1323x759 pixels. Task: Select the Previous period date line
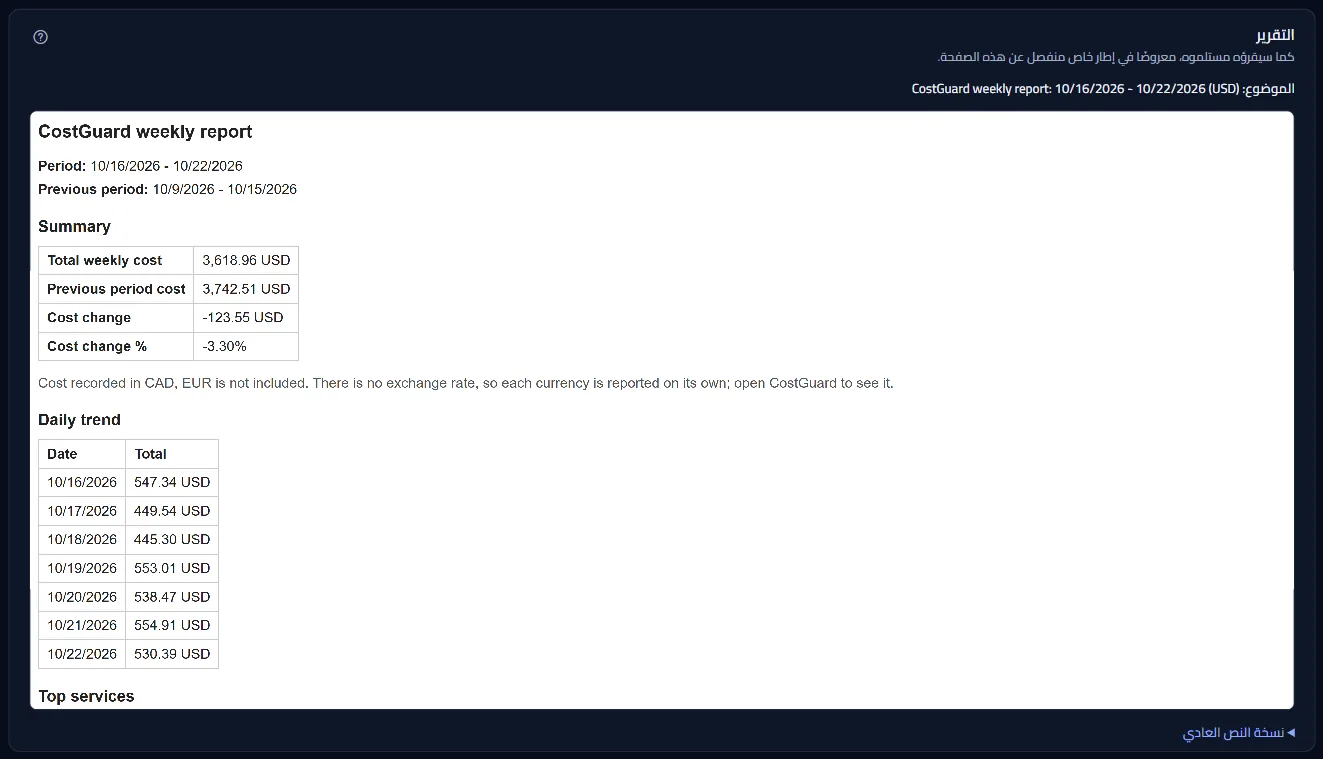point(167,189)
